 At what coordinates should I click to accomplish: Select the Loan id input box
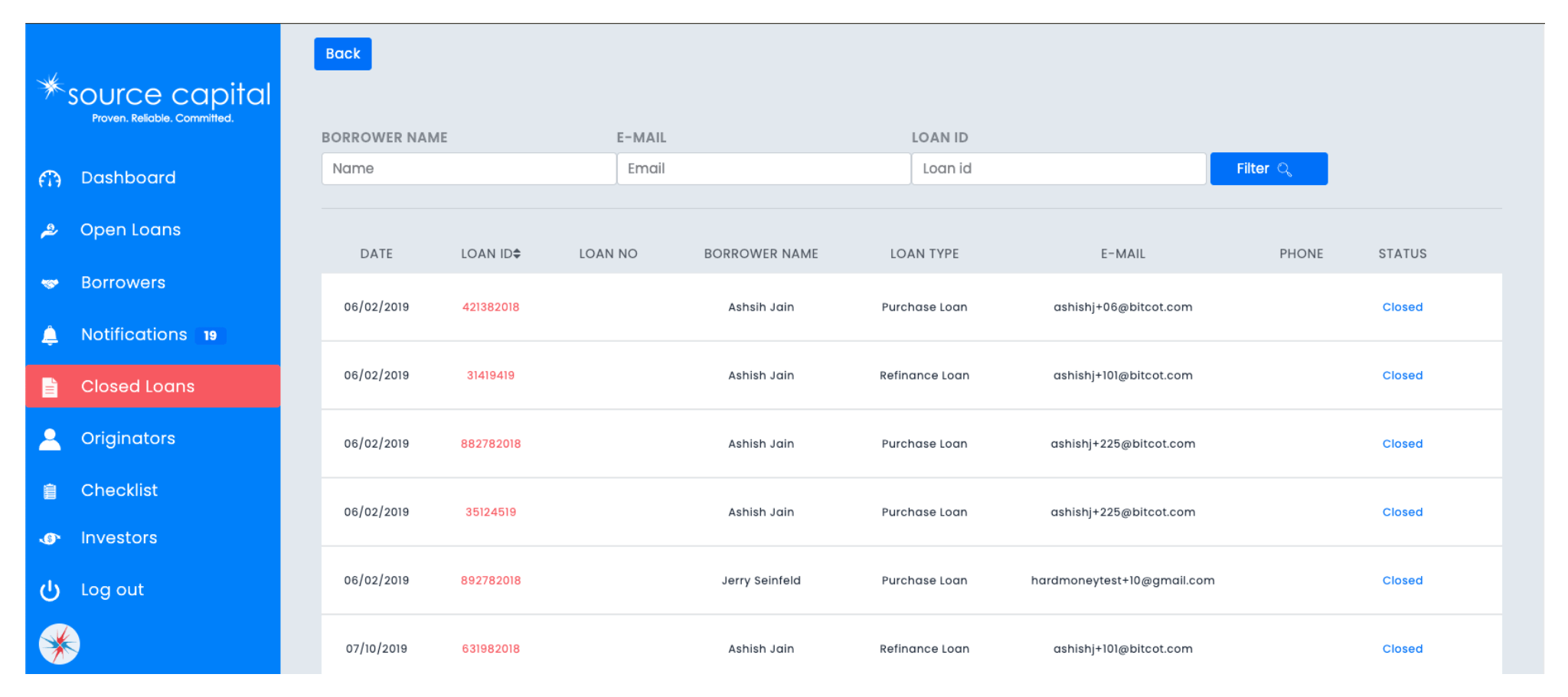pos(1058,168)
